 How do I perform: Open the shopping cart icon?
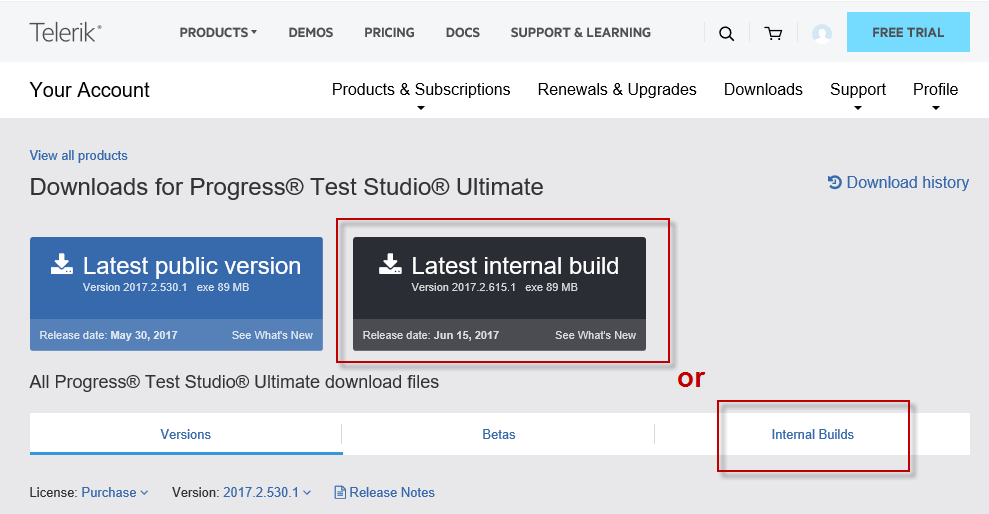773,33
